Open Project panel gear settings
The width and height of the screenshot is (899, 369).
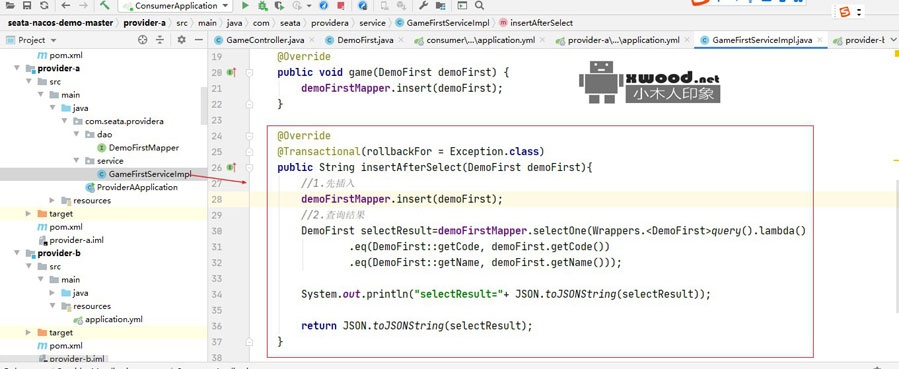pyautogui.click(x=181, y=40)
